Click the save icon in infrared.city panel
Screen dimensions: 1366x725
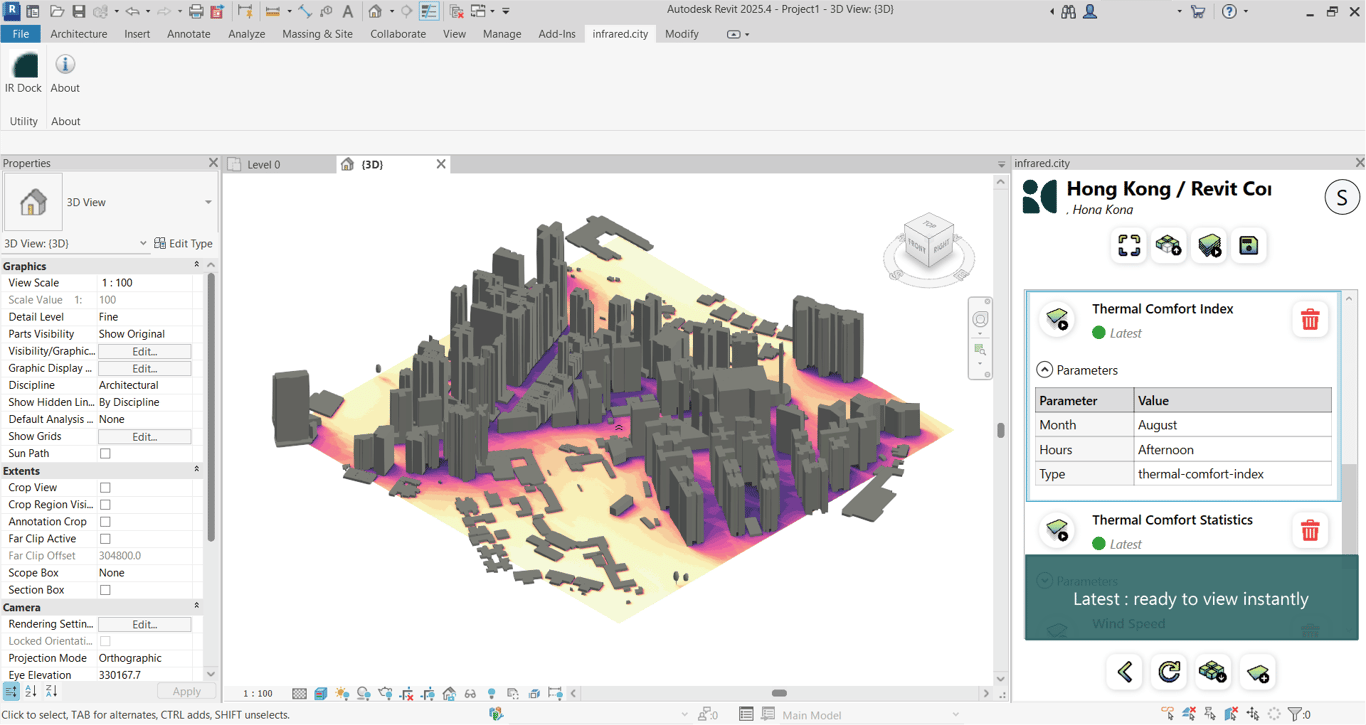click(x=1248, y=246)
